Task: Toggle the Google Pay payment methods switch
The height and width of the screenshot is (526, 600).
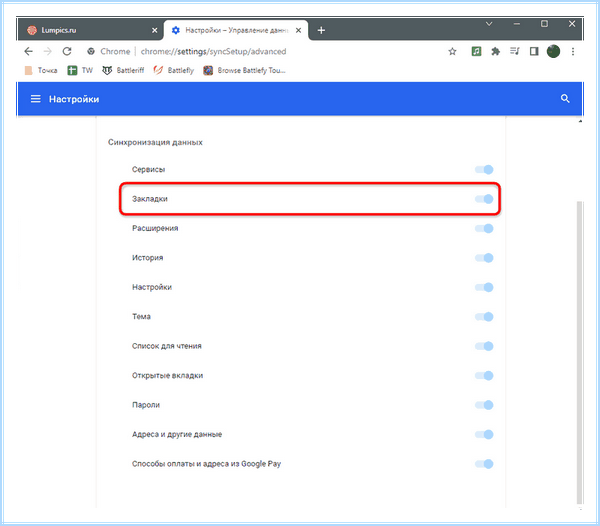Action: (484, 464)
